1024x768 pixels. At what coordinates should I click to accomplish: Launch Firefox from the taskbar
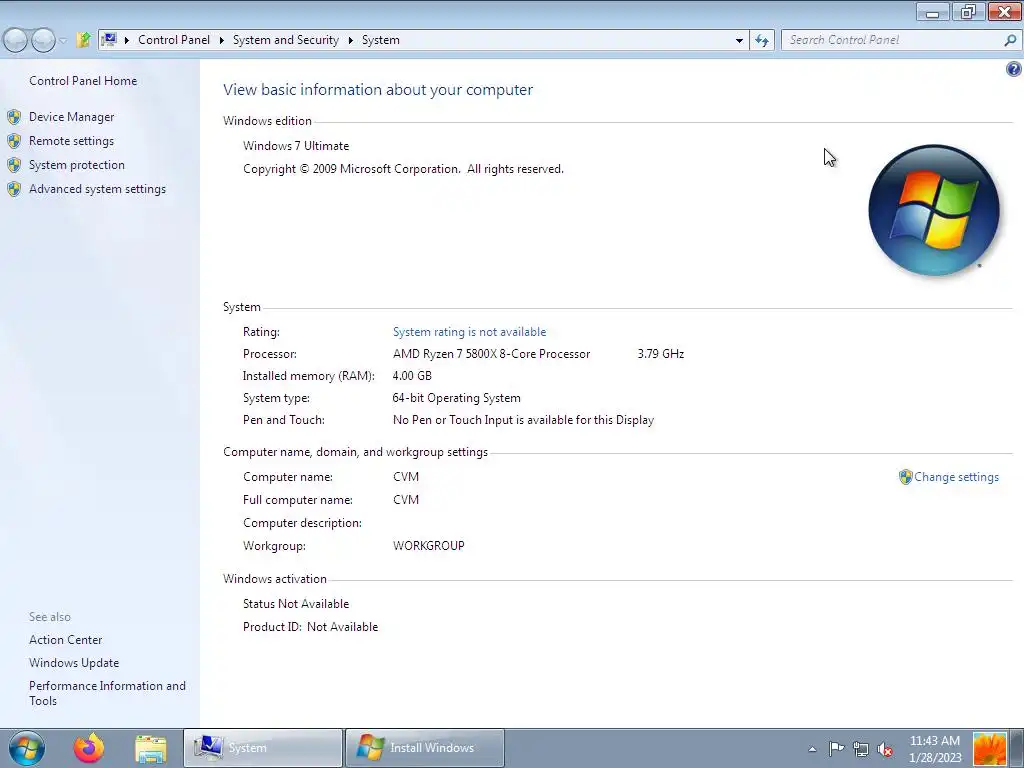tap(88, 748)
